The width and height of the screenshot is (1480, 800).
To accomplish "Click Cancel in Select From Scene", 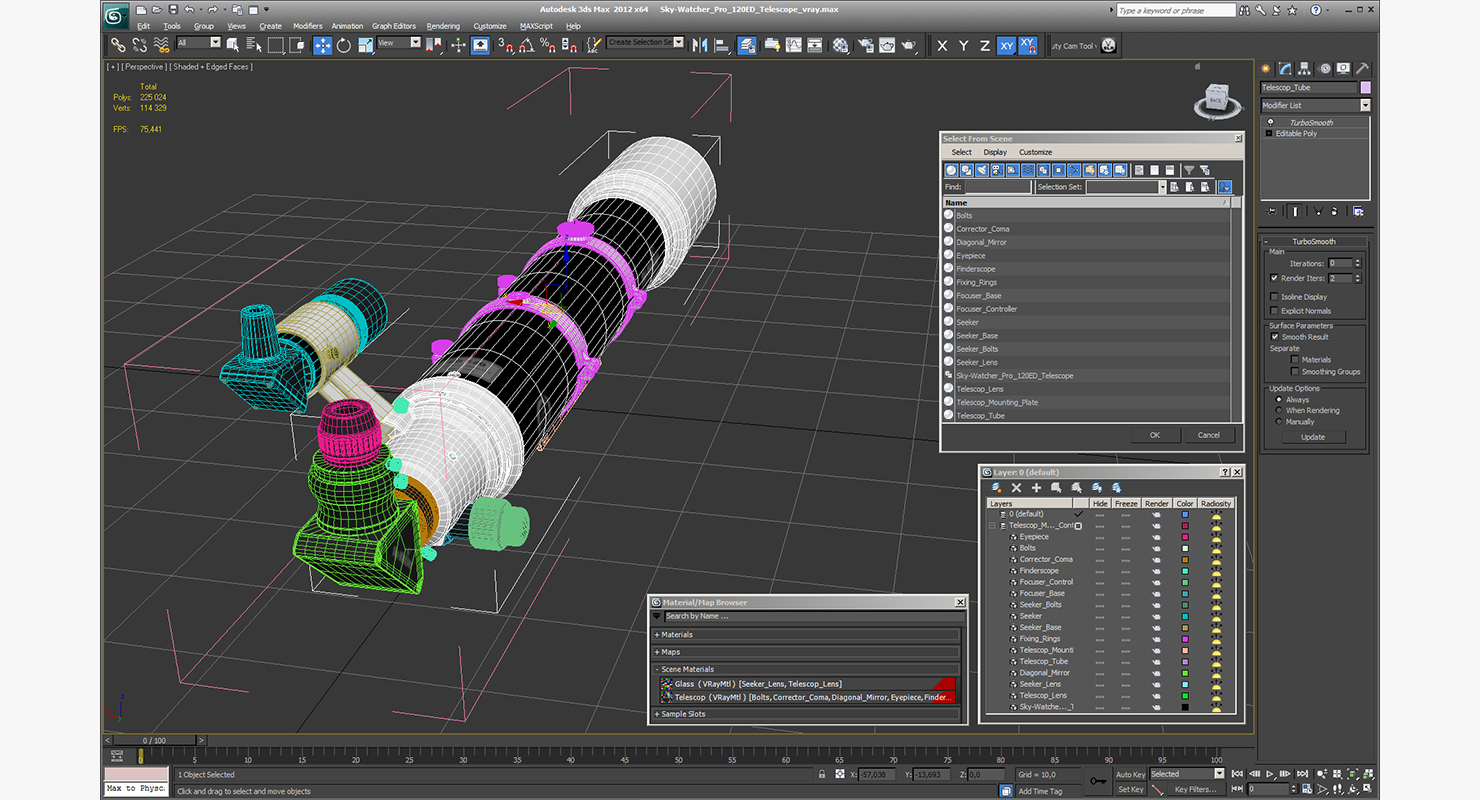I will point(1209,435).
